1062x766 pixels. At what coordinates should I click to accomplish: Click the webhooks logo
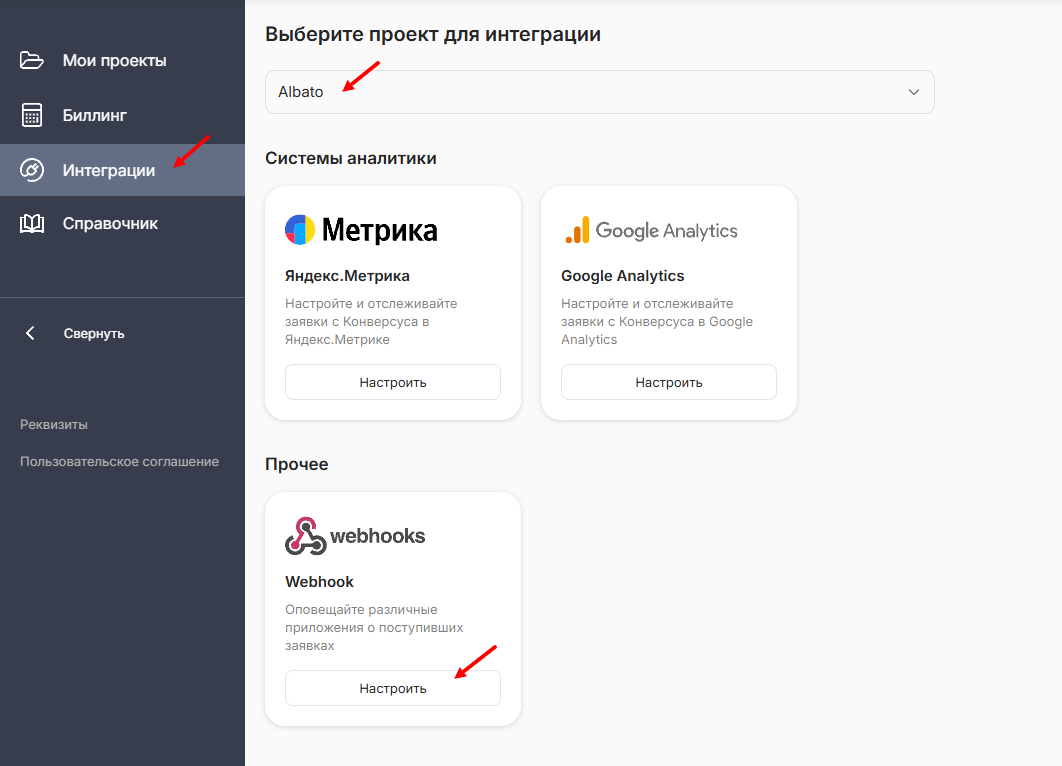(x=355, y=536)
